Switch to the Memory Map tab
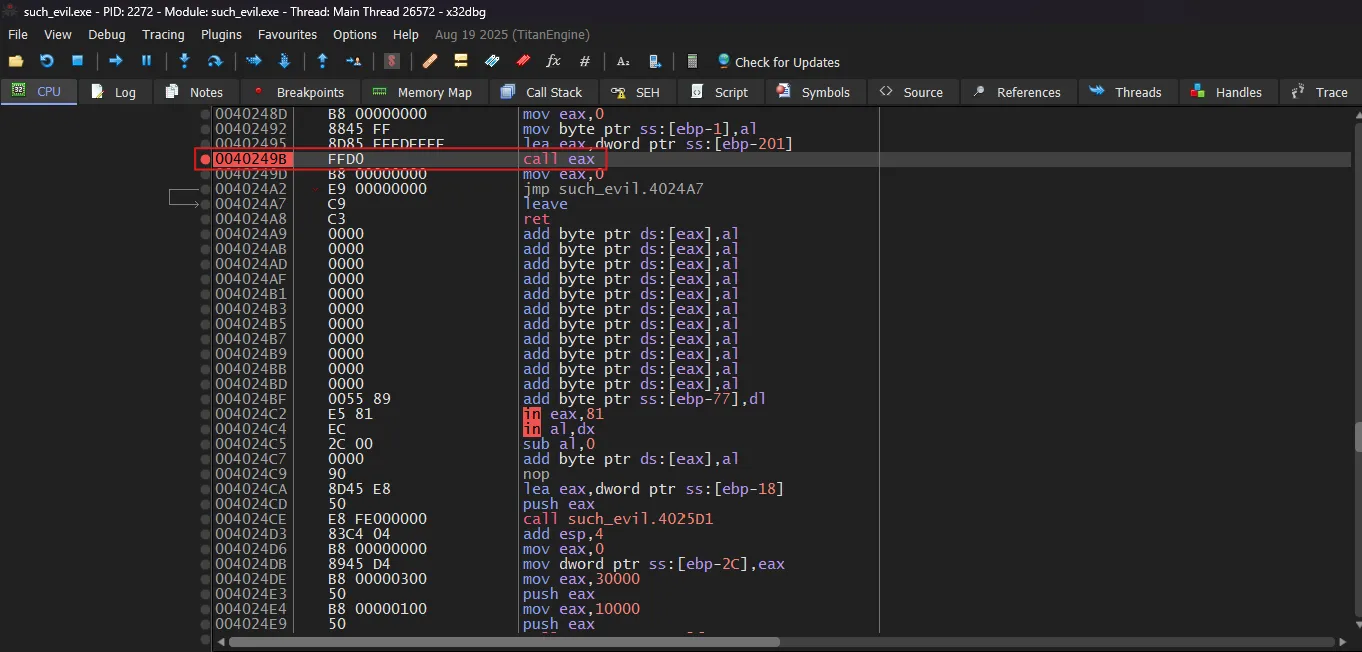 pos(423,92)
